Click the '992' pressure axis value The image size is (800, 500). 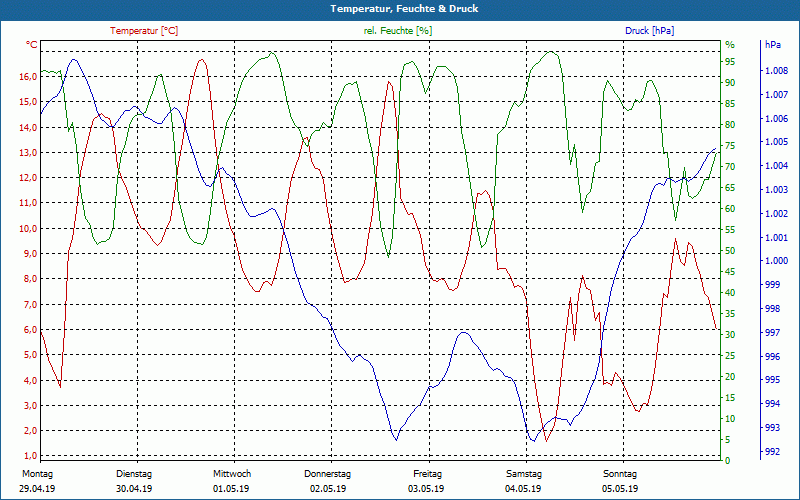pos(773,452)
